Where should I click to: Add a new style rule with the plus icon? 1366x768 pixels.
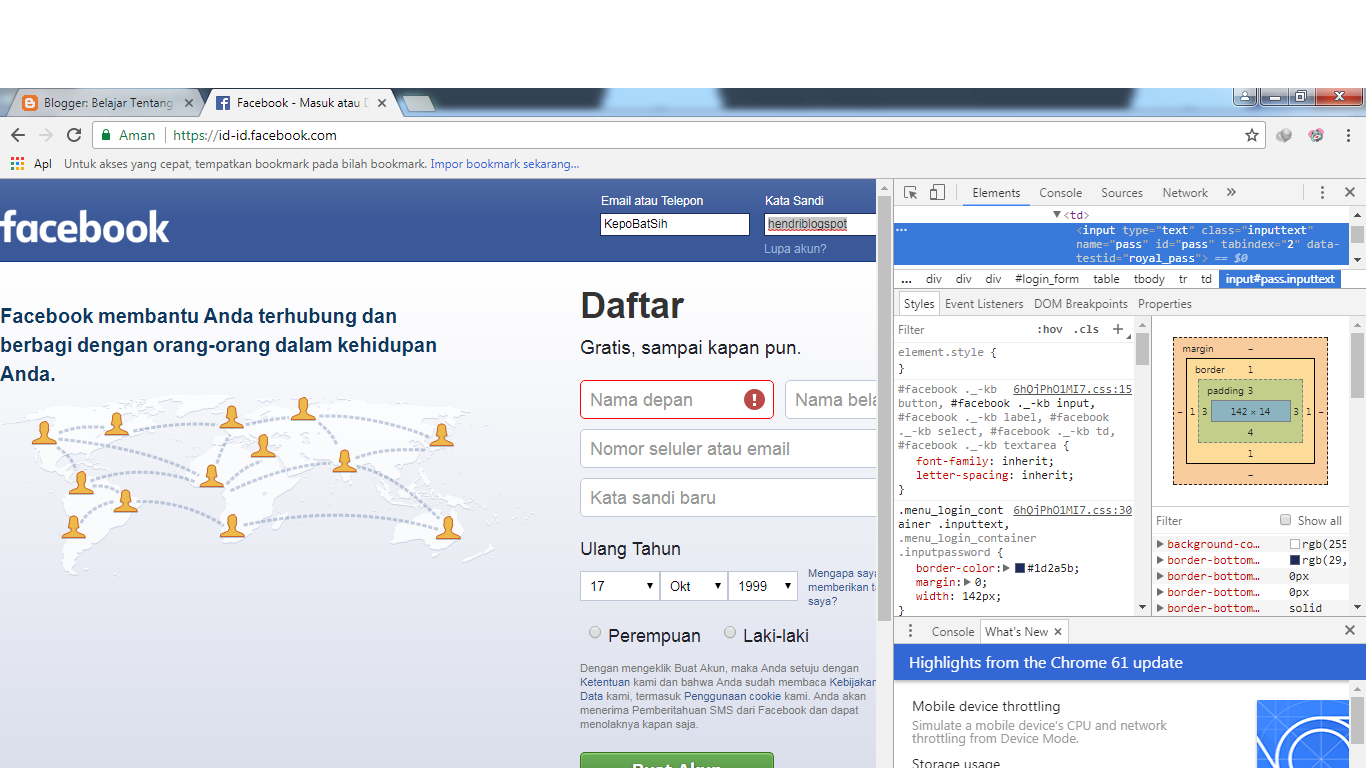click(1118, 329)
